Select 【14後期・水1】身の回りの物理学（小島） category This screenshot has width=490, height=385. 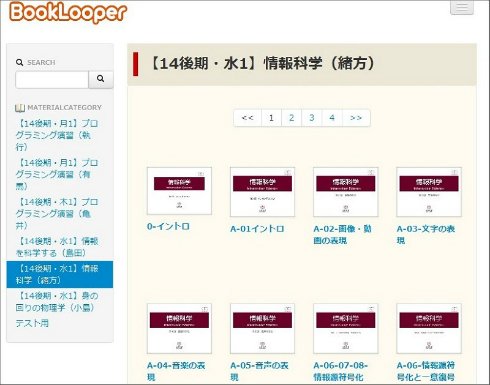click(57, 302)
